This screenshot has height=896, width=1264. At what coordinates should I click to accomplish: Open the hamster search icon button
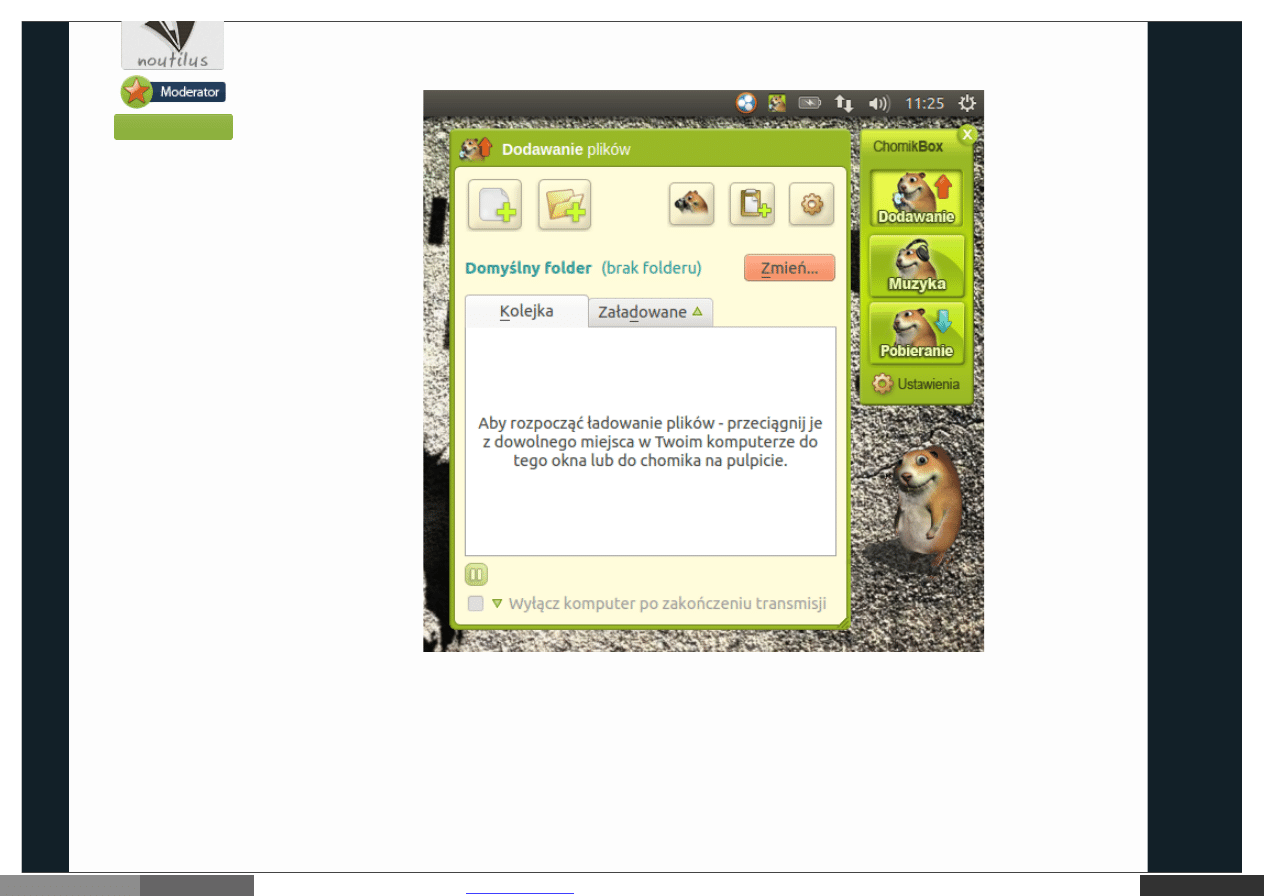pyautogui.click(x=691, y=204)
